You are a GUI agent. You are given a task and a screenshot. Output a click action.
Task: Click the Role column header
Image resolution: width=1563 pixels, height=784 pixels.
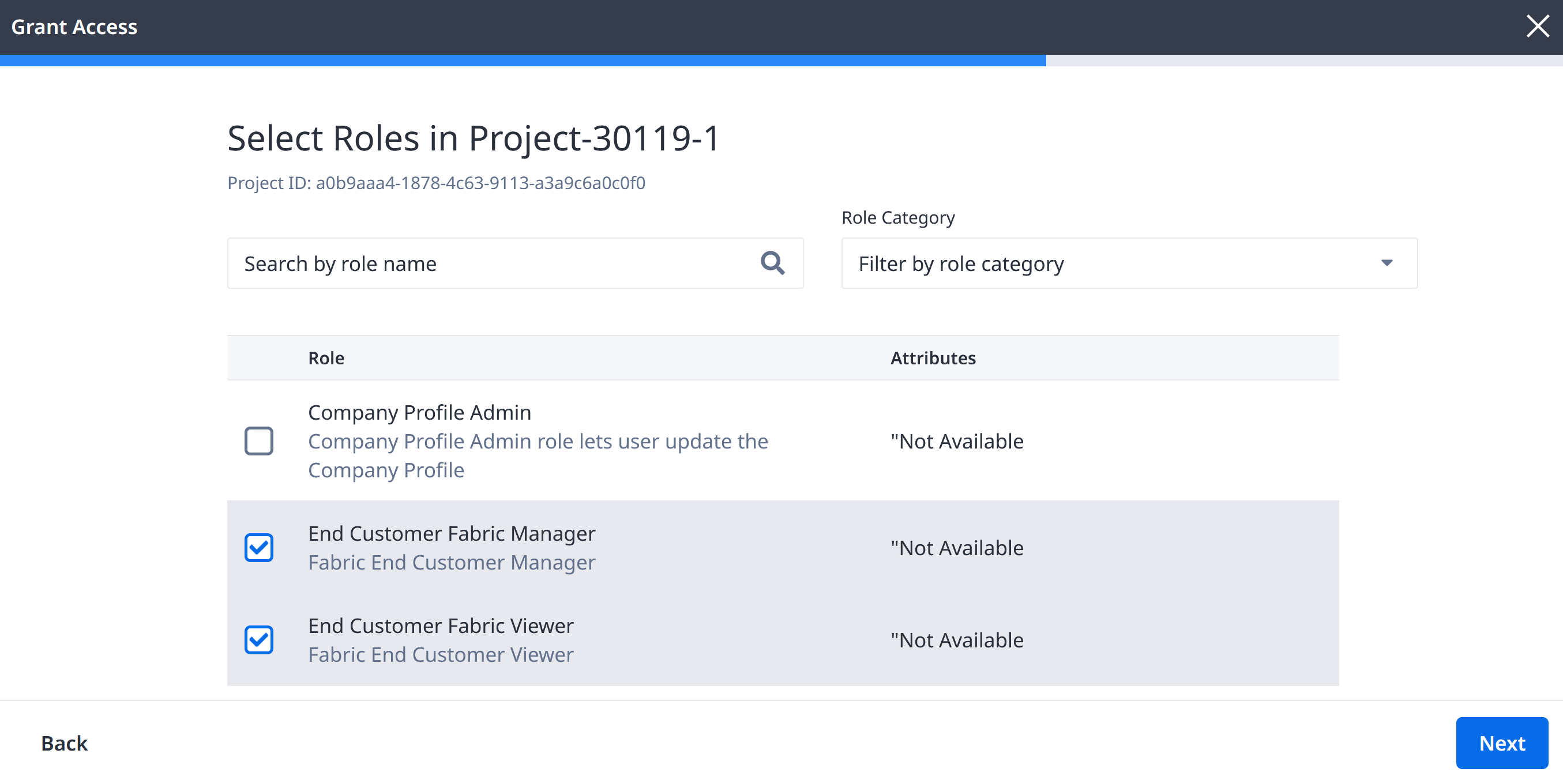(x=326, y=358)
